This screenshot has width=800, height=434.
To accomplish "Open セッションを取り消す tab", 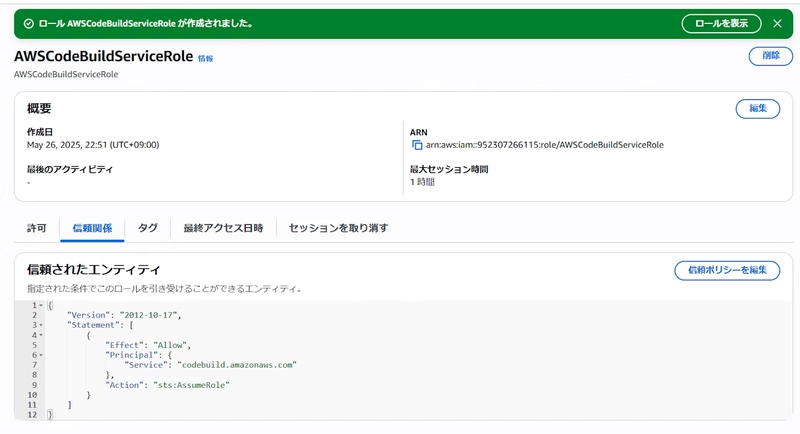I will point(338,228).
